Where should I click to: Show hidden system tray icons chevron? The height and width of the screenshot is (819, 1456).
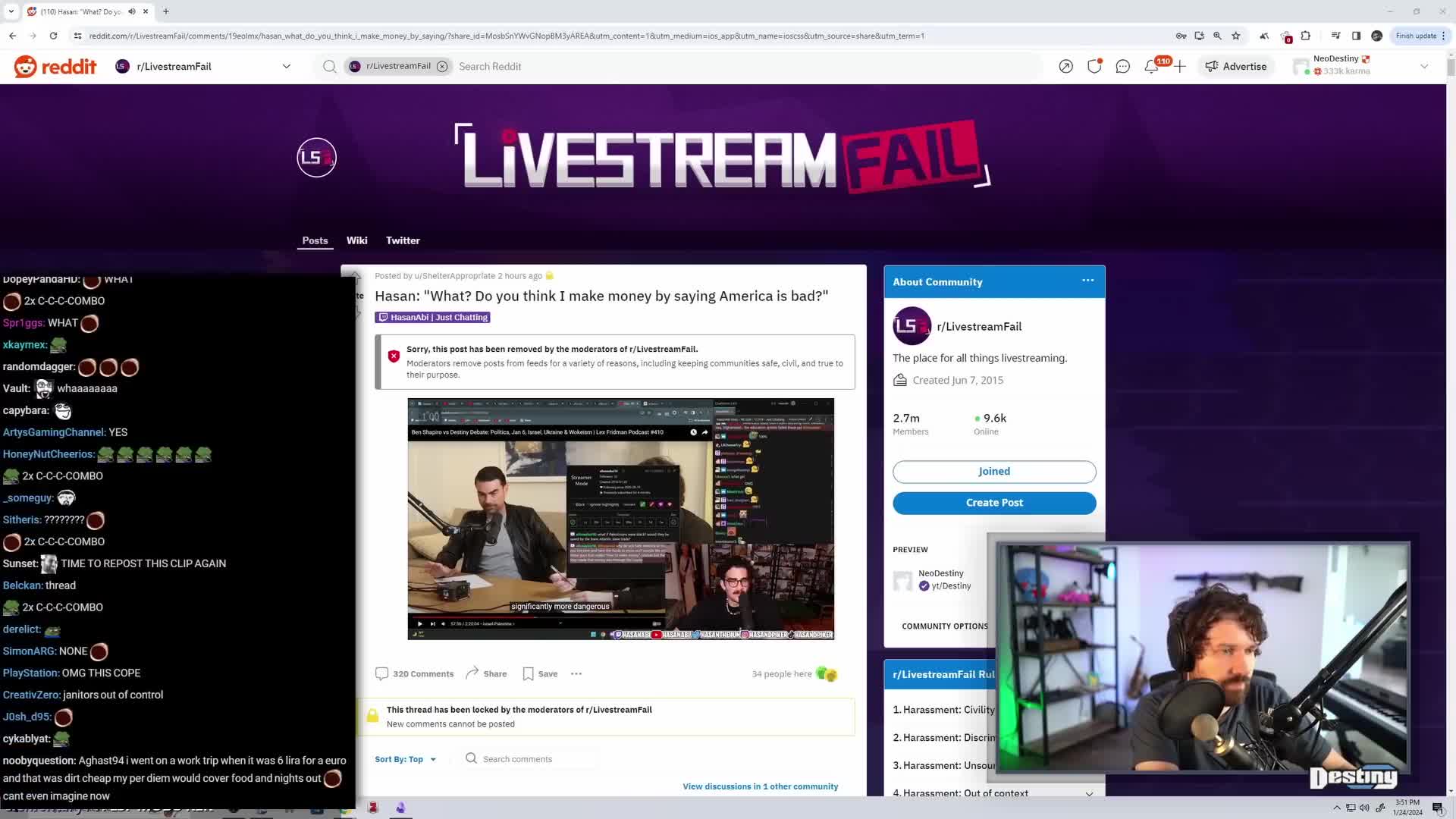point(1337,808)
